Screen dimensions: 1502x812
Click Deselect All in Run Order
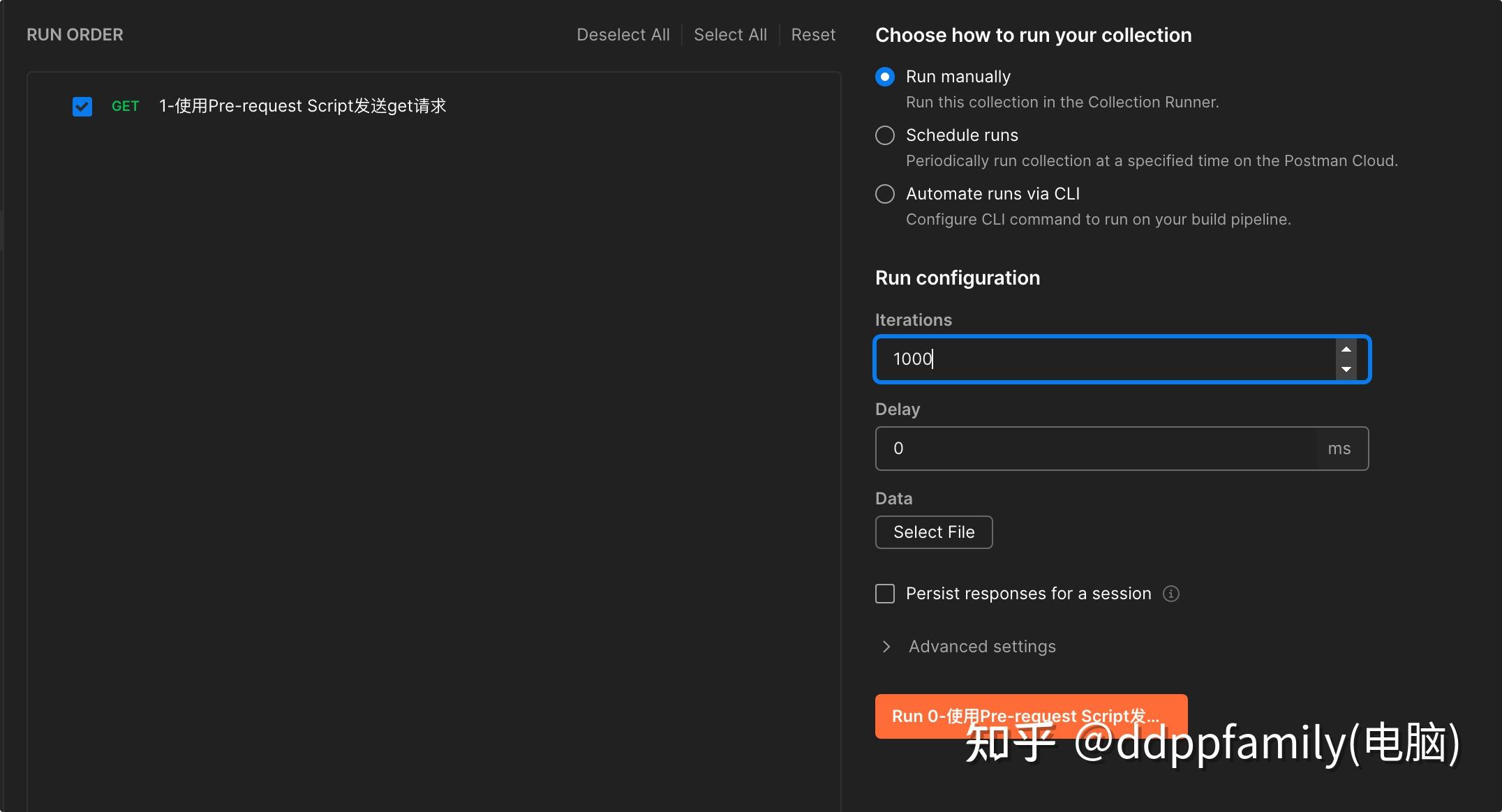point(623,34)
